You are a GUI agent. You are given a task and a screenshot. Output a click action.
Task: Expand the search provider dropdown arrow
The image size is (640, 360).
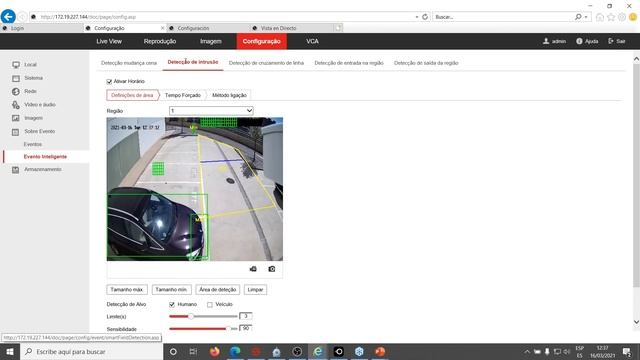click(586, 17)
